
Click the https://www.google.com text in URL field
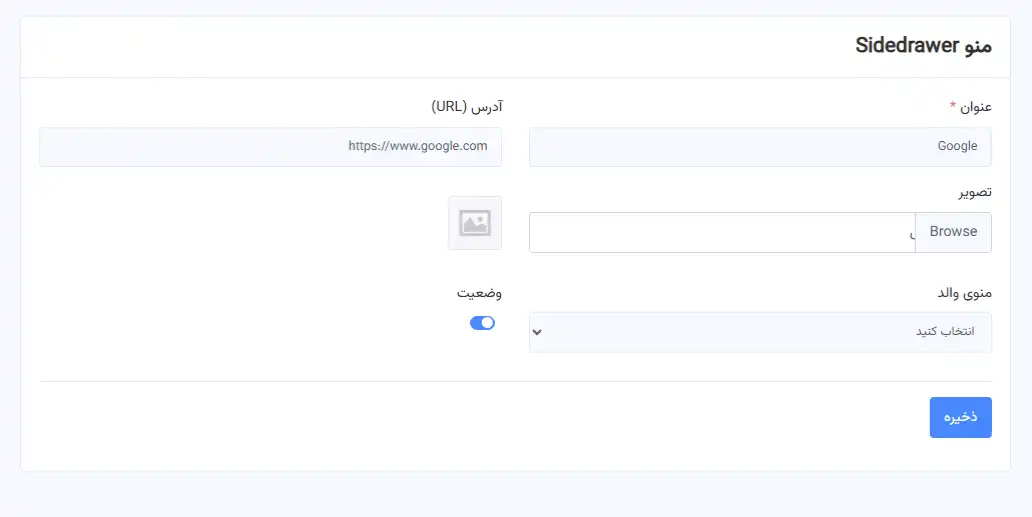pyautogui.click(x=417, y=146)
